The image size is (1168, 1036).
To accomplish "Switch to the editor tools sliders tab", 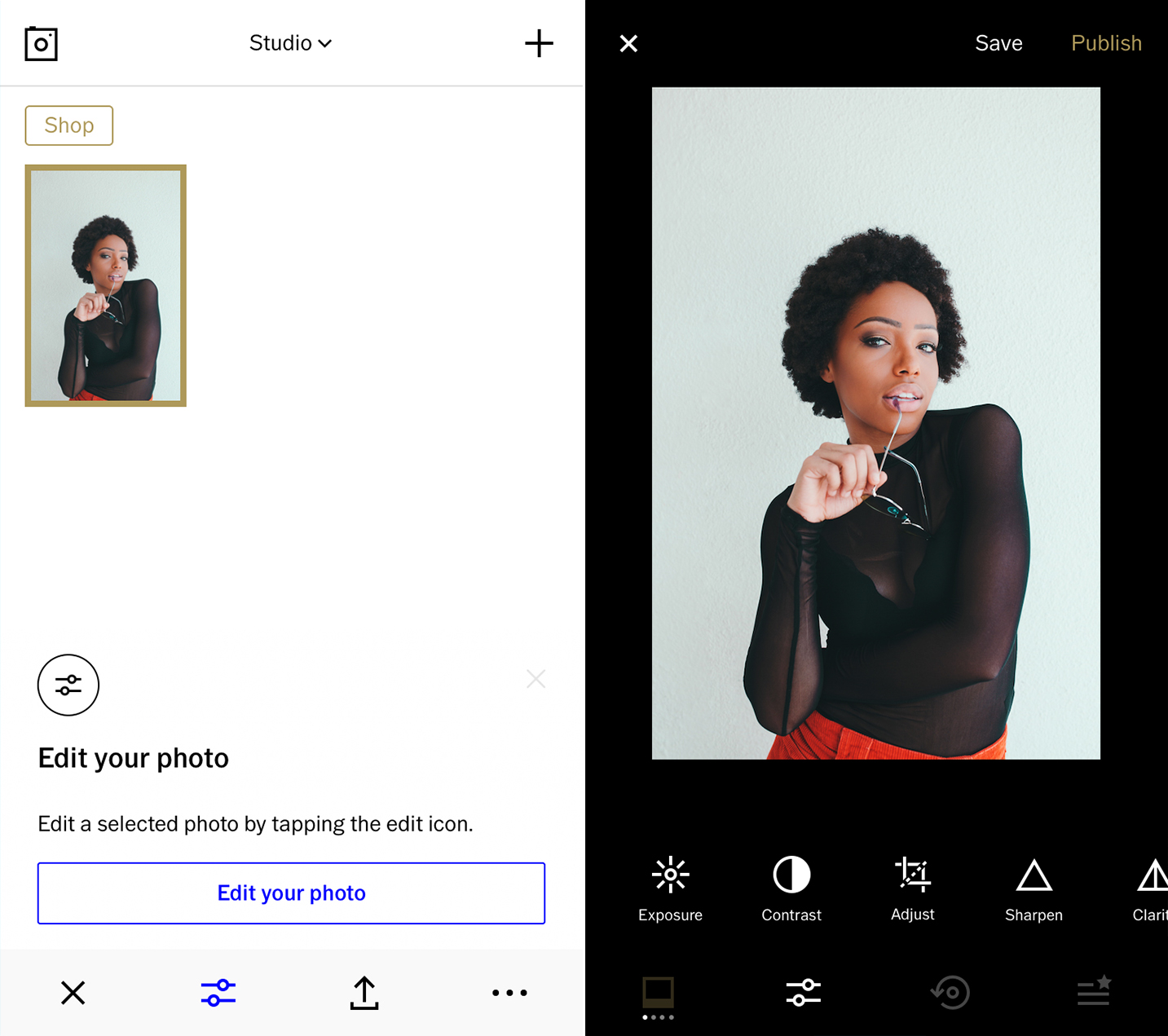I will [x=804, y=993].
